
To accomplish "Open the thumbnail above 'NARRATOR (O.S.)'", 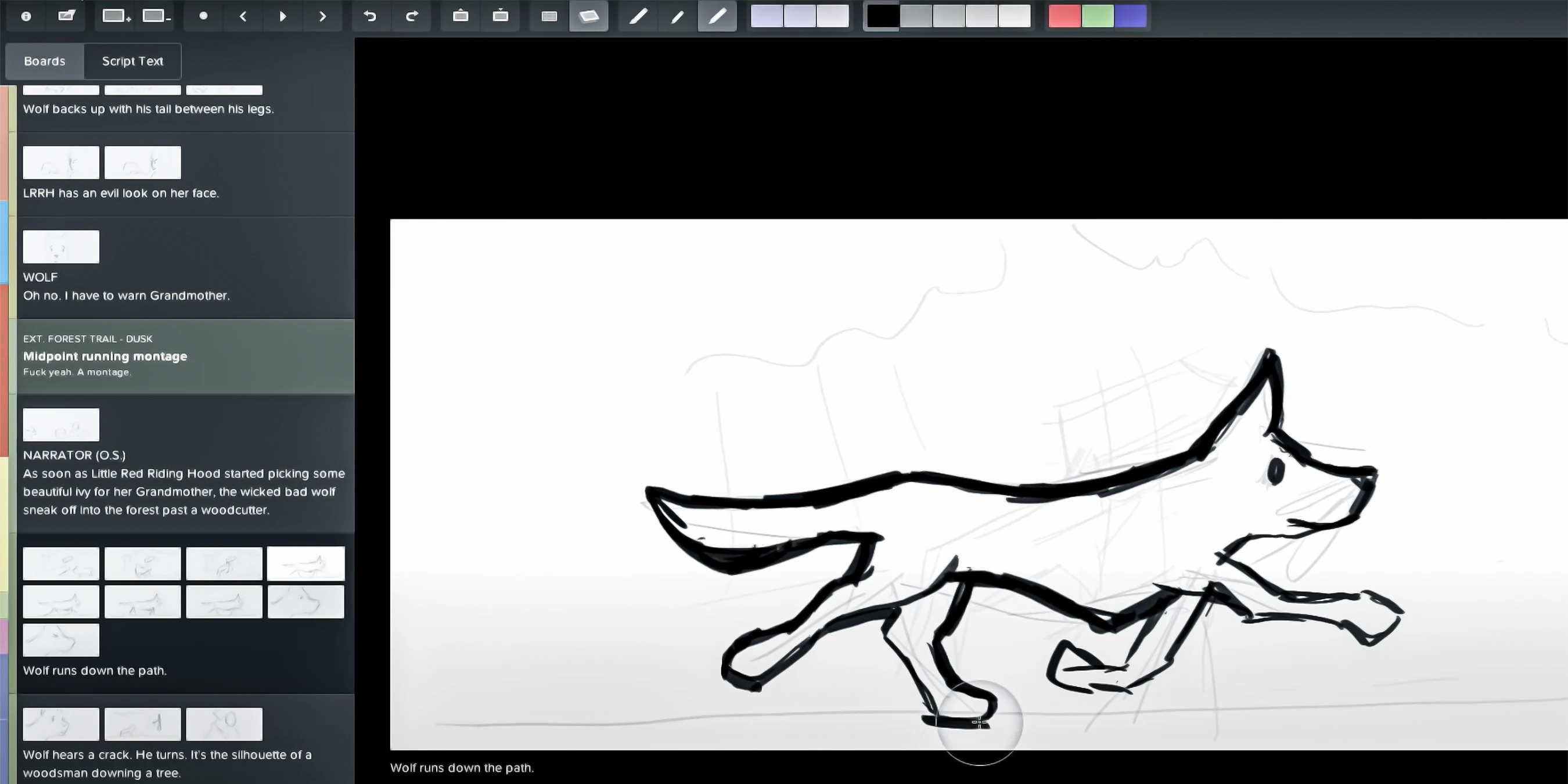I will (61, 425).
